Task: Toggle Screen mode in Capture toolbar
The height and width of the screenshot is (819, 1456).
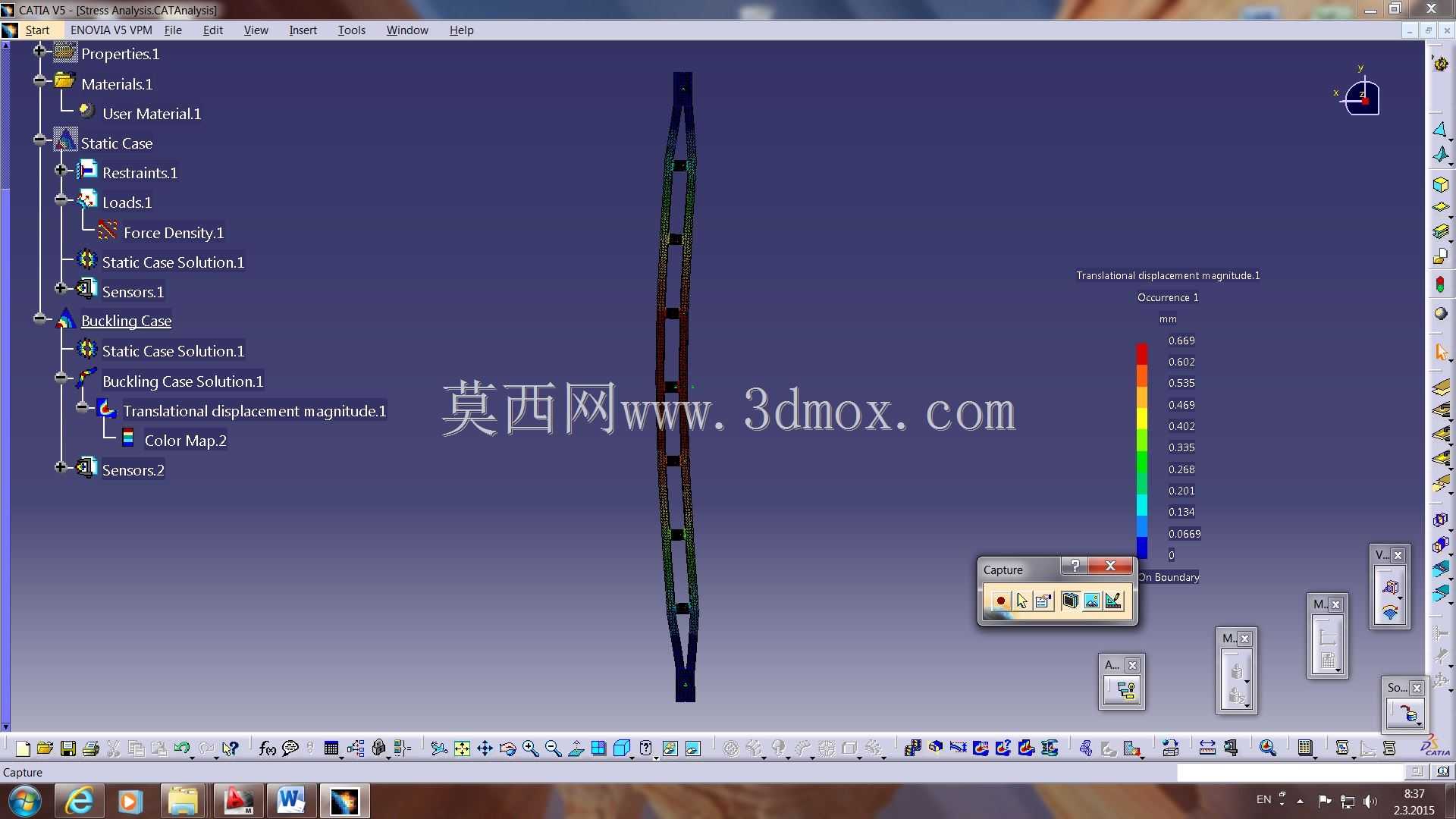Action: point(1070,601)
